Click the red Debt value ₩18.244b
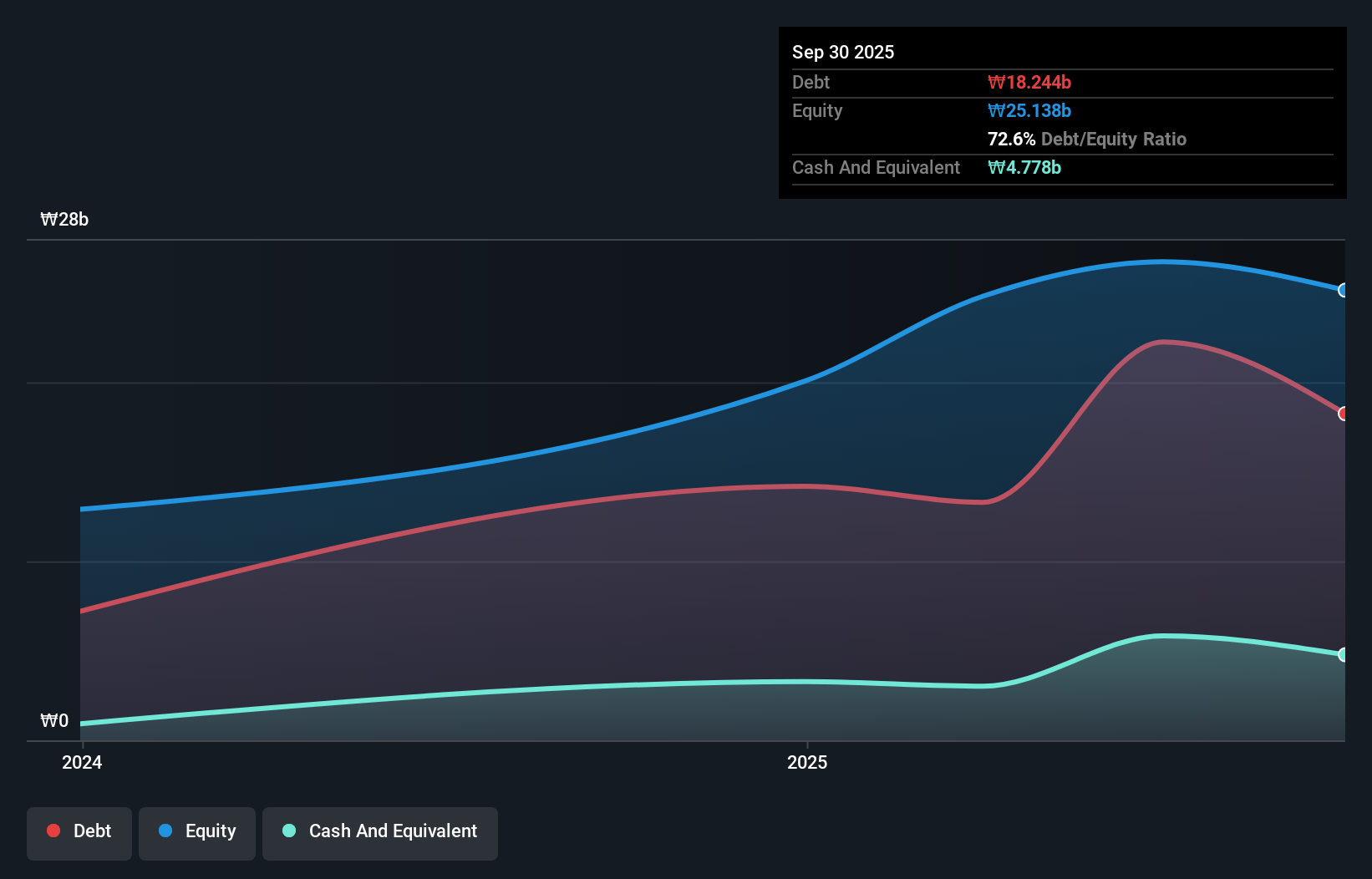The image size is (1372, 879). (1030, 82)
